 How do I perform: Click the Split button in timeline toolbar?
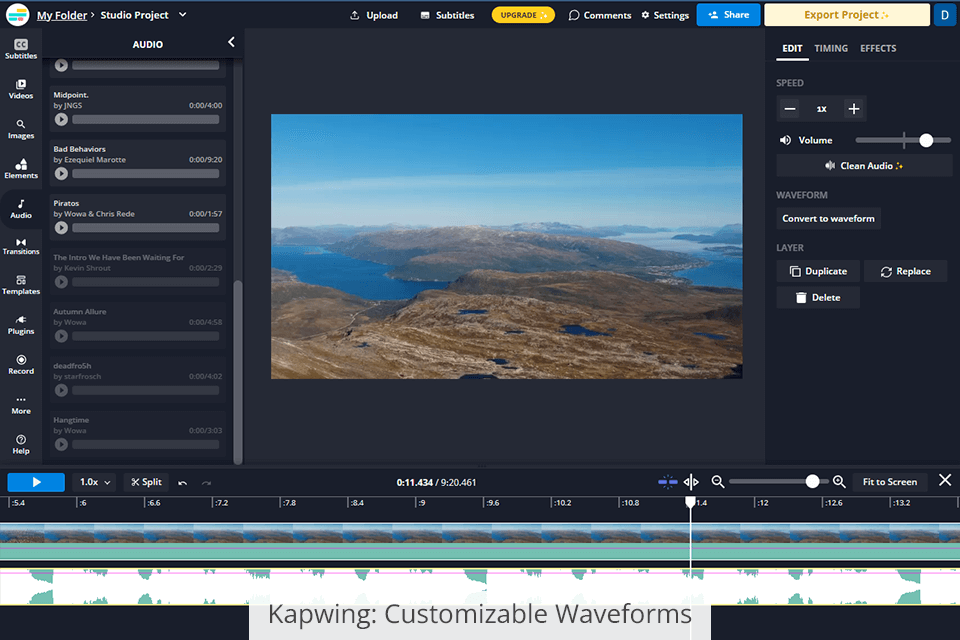coord(146,483)
